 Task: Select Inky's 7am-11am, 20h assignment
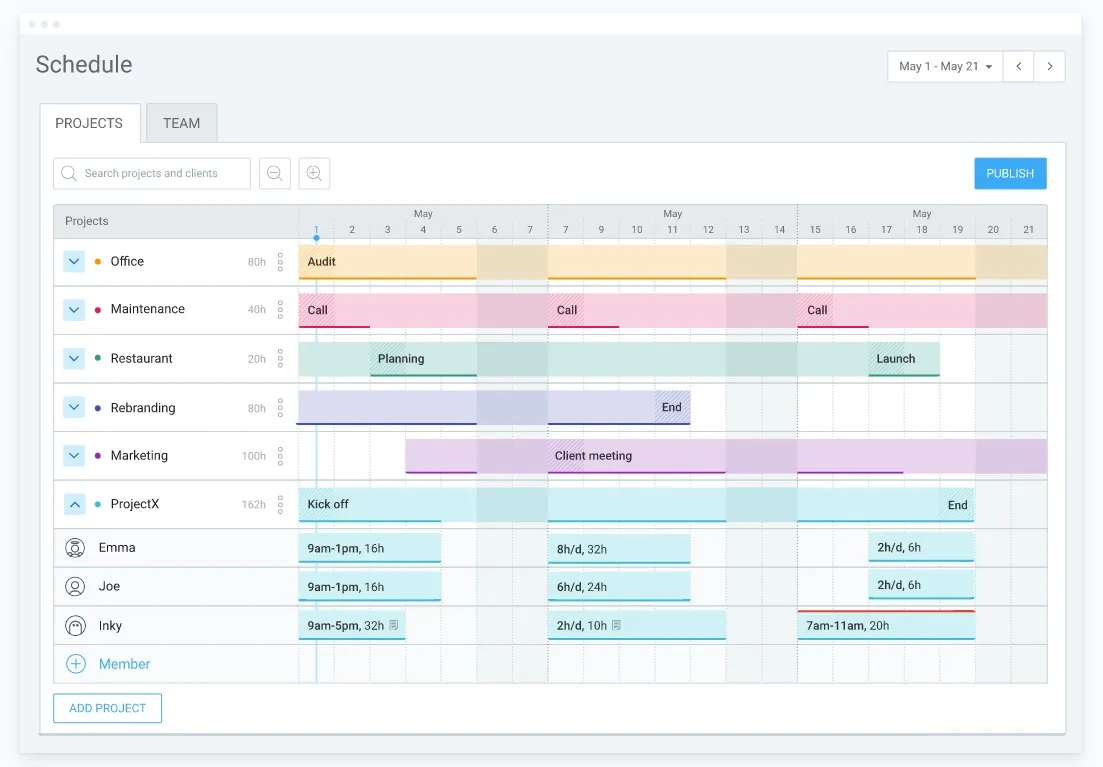coord(886,626)
